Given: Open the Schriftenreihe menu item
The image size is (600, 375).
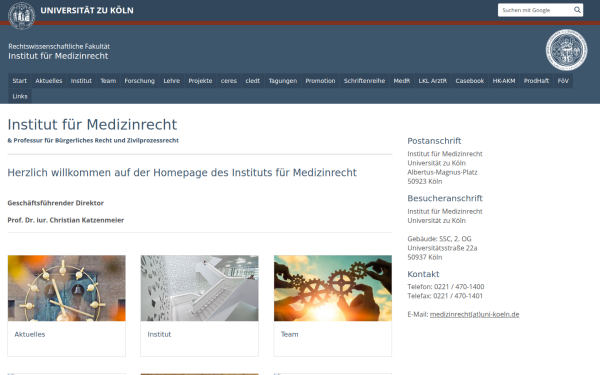Looking at the screenshot, I should (364, 81).
